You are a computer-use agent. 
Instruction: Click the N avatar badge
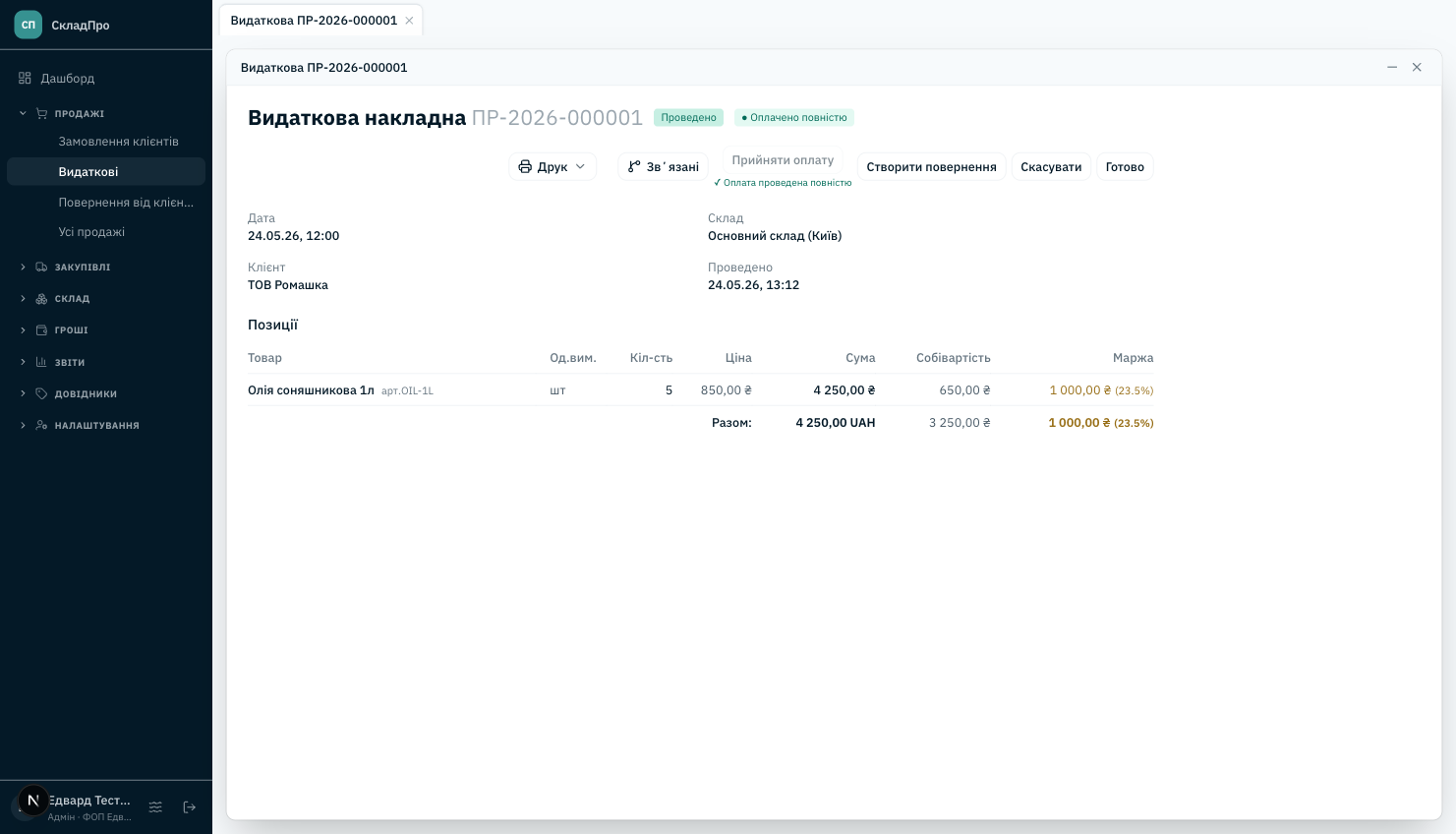pos(33,801)
